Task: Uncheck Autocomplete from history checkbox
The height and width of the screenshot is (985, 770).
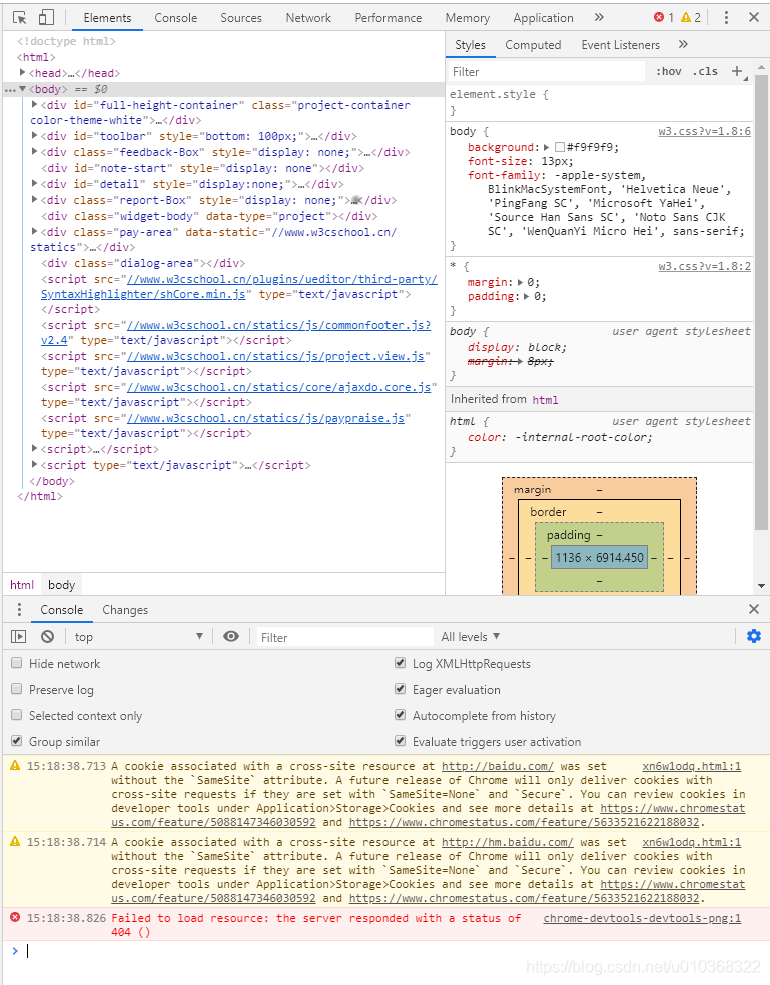Action: [x=401, y=715]
